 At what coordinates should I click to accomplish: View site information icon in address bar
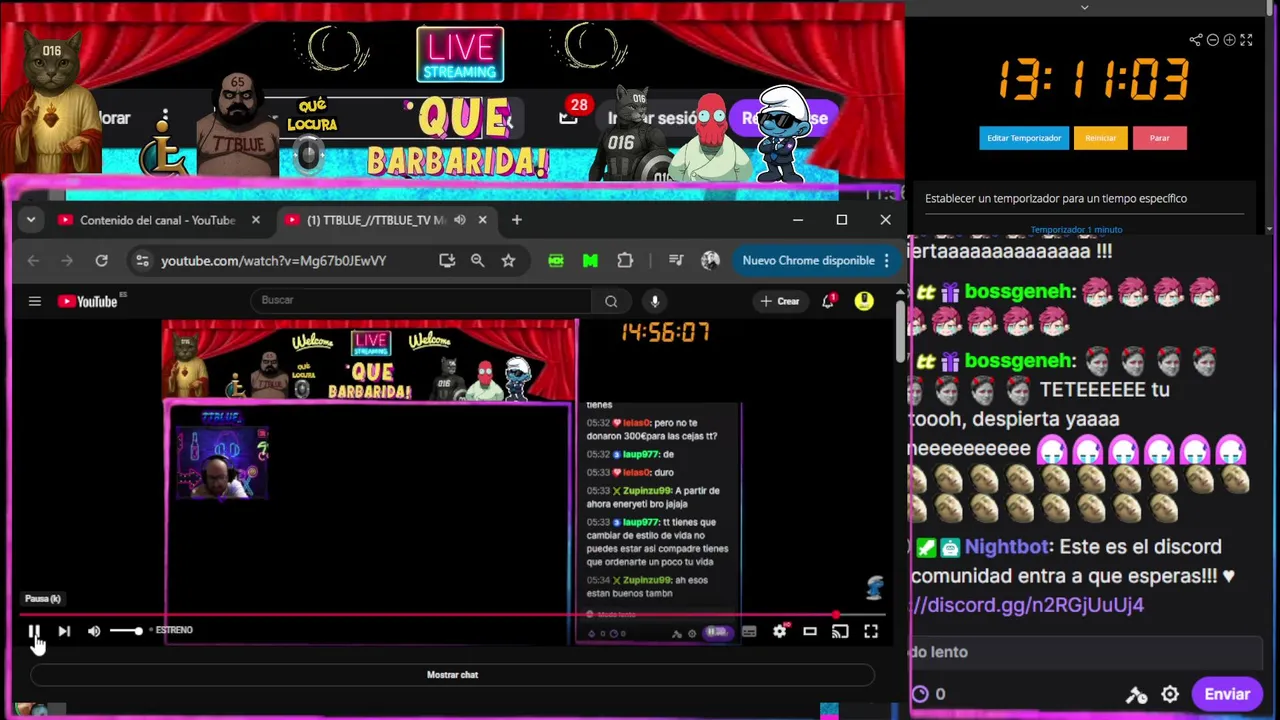pyautogui.click(x=142, y=261)
